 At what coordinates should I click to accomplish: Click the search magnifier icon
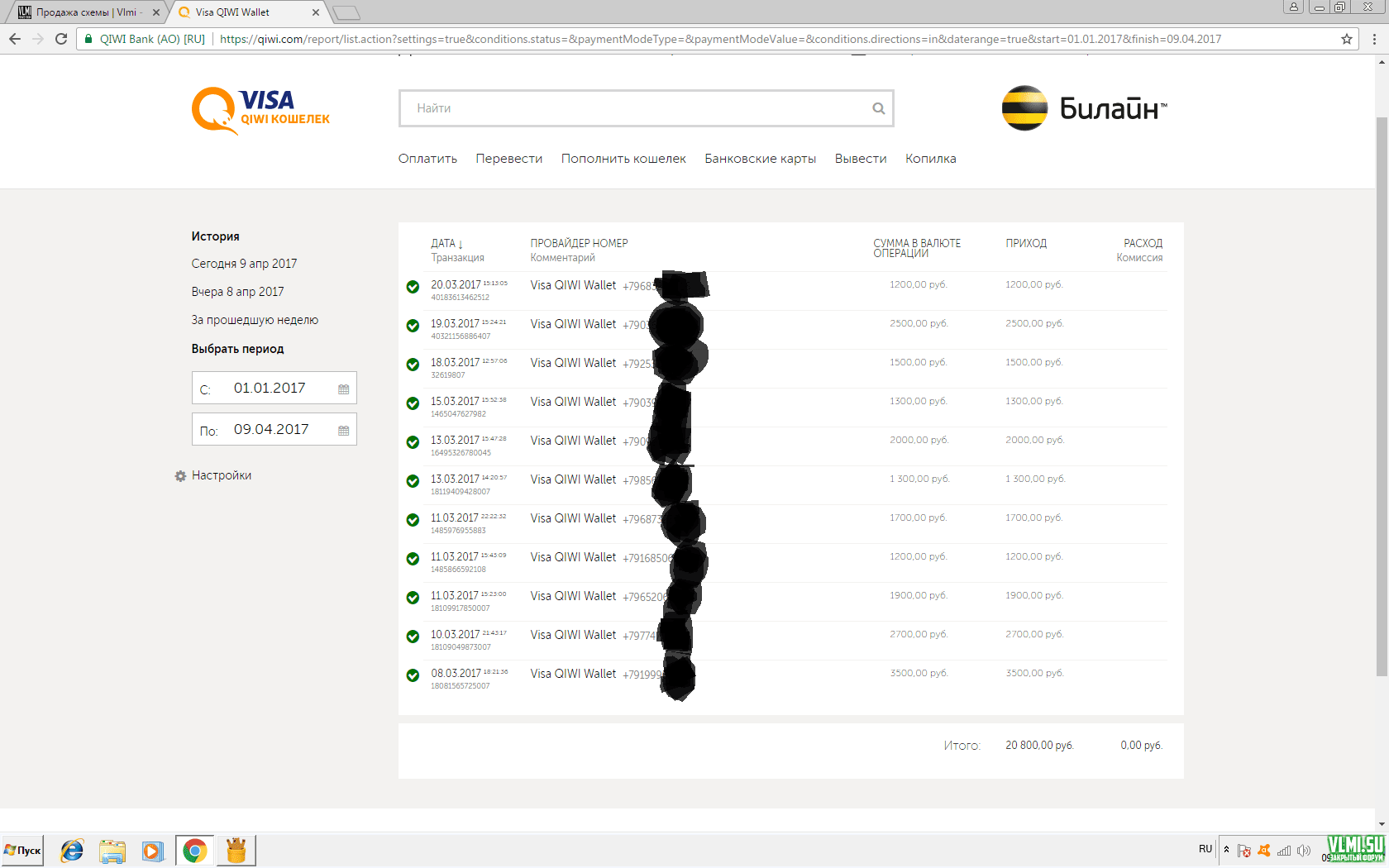click(x=878, y=108)
